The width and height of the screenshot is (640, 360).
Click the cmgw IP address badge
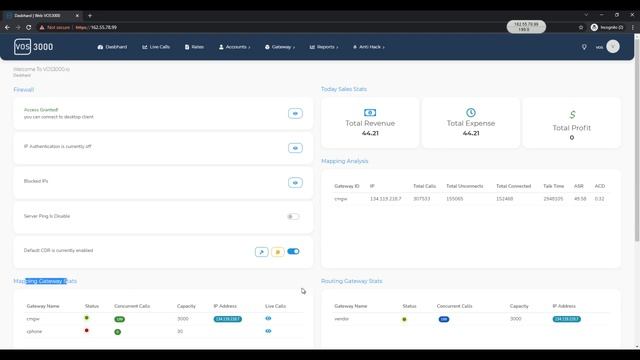coord(228,319)
